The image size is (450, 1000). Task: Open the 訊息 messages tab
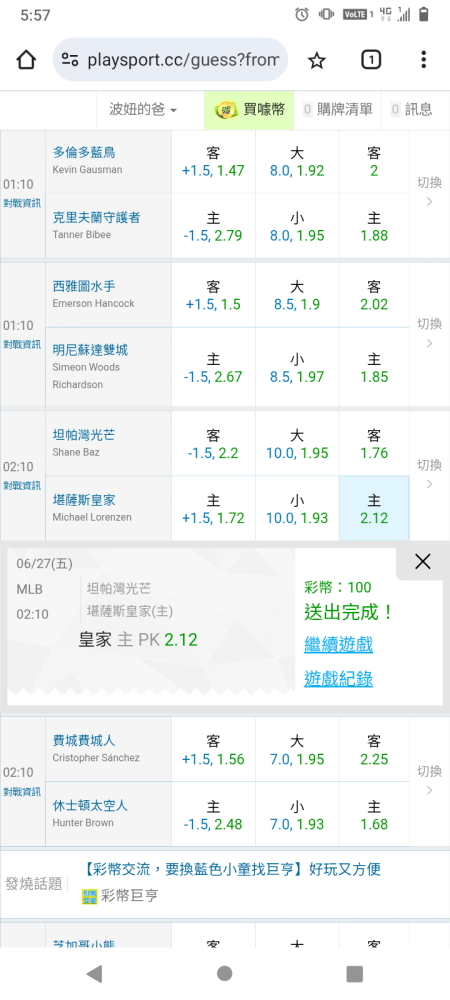[411, 110]
